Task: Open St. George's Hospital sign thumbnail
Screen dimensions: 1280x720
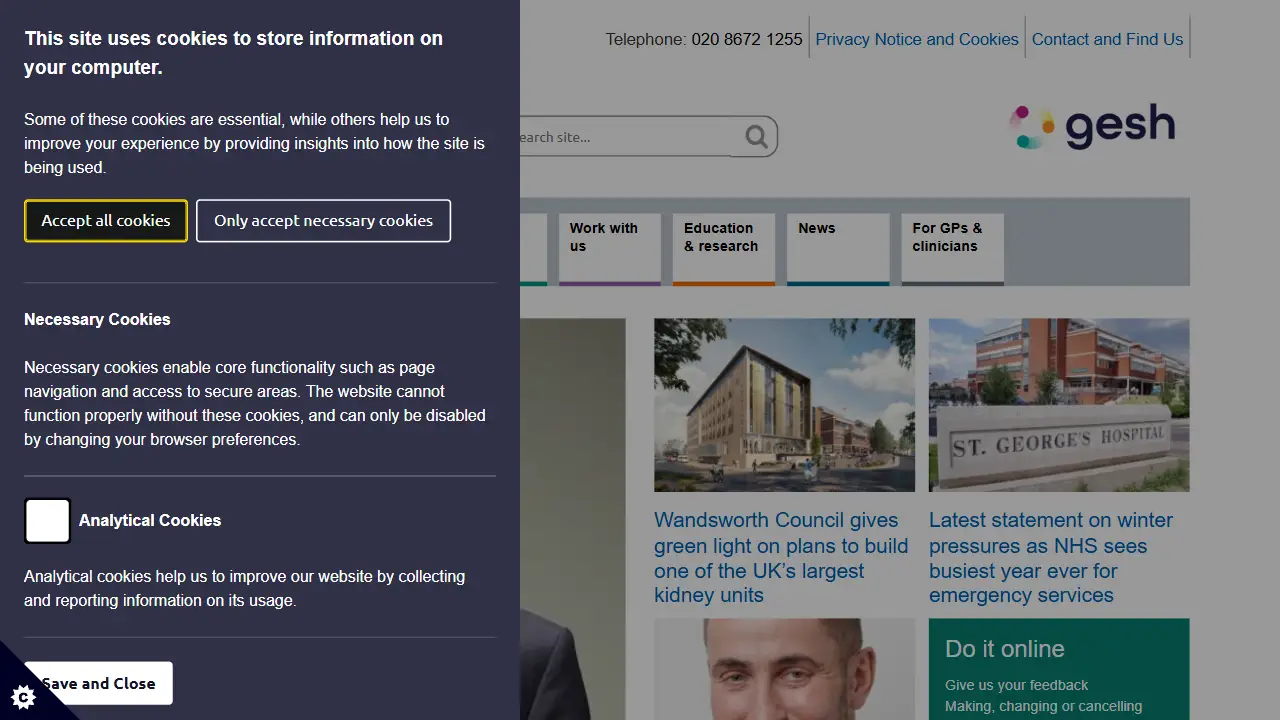Action: [x=1059, y=405]
